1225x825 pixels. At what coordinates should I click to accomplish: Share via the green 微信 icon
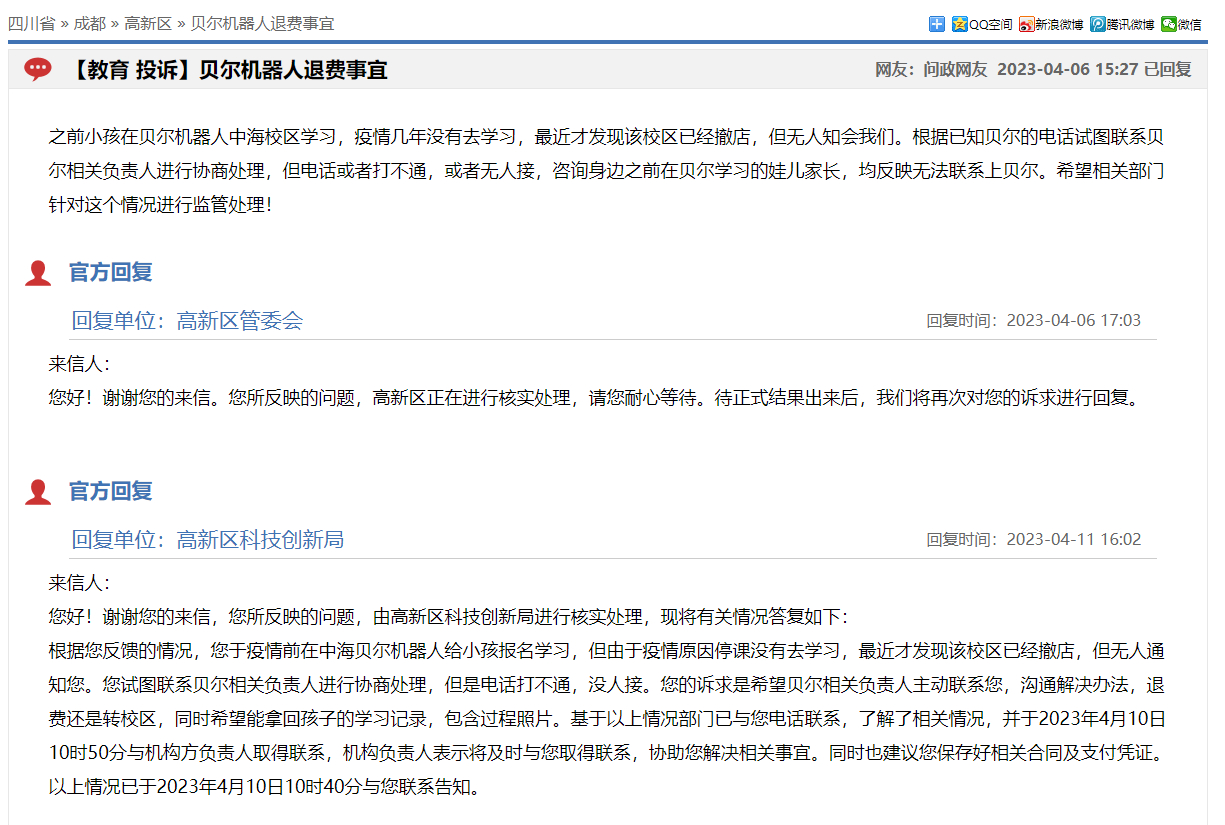(x=1181, y=24)
